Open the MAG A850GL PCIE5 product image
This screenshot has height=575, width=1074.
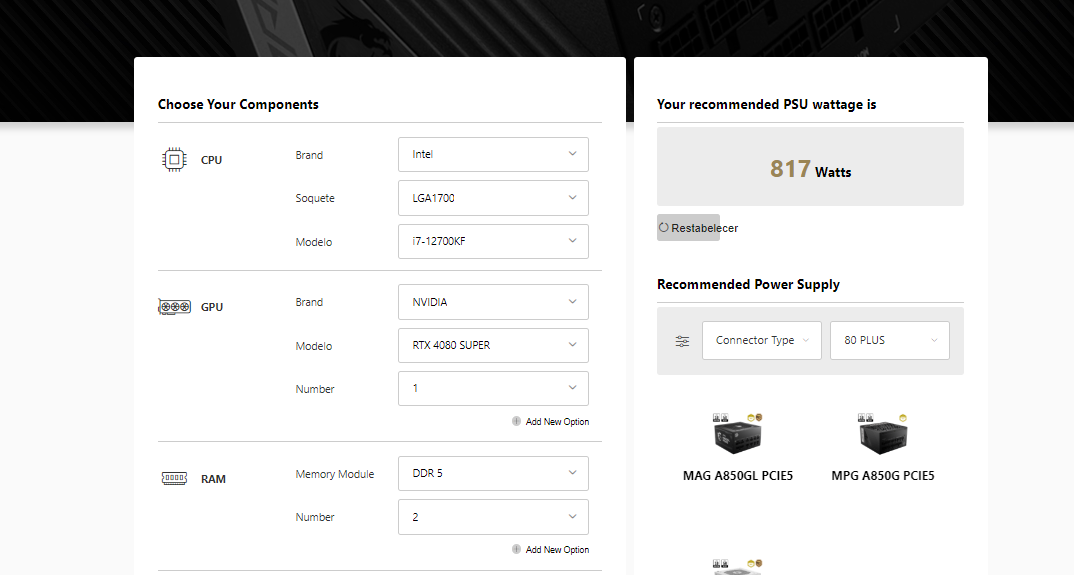[x=738, y=434]
